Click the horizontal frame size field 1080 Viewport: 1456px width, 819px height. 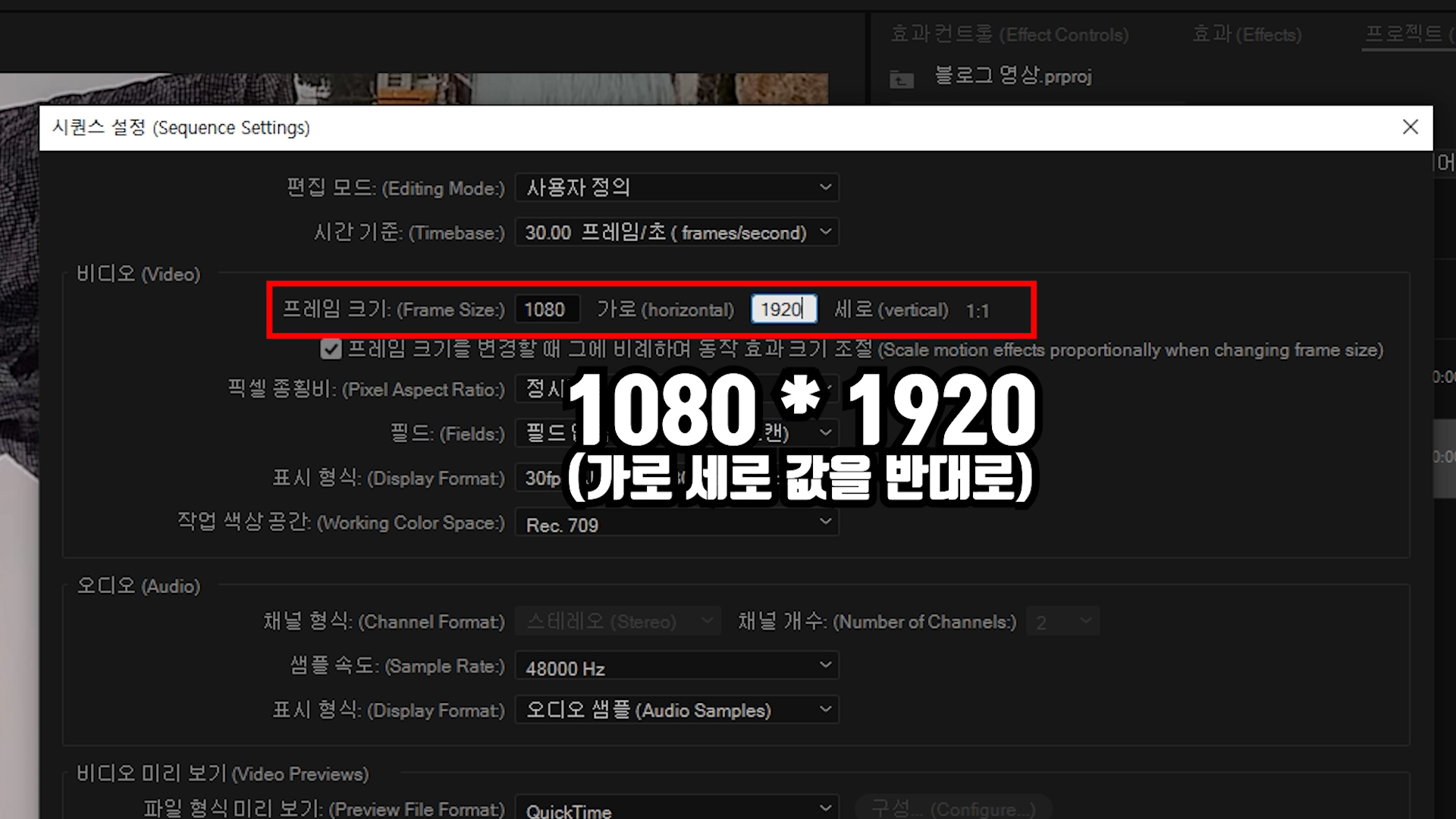point(547,309)
